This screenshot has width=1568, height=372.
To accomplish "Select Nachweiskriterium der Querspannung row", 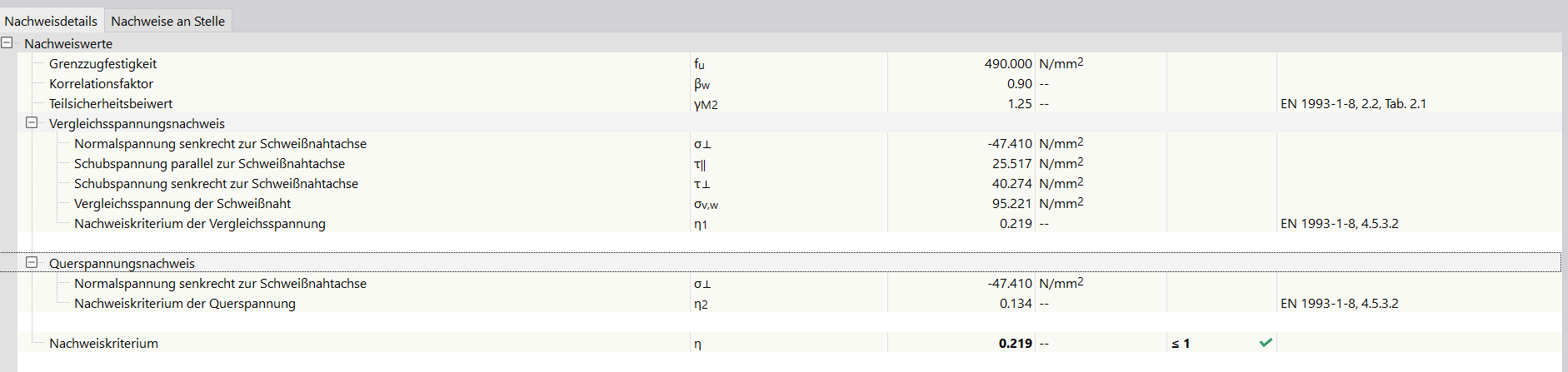I will [184, 304].
